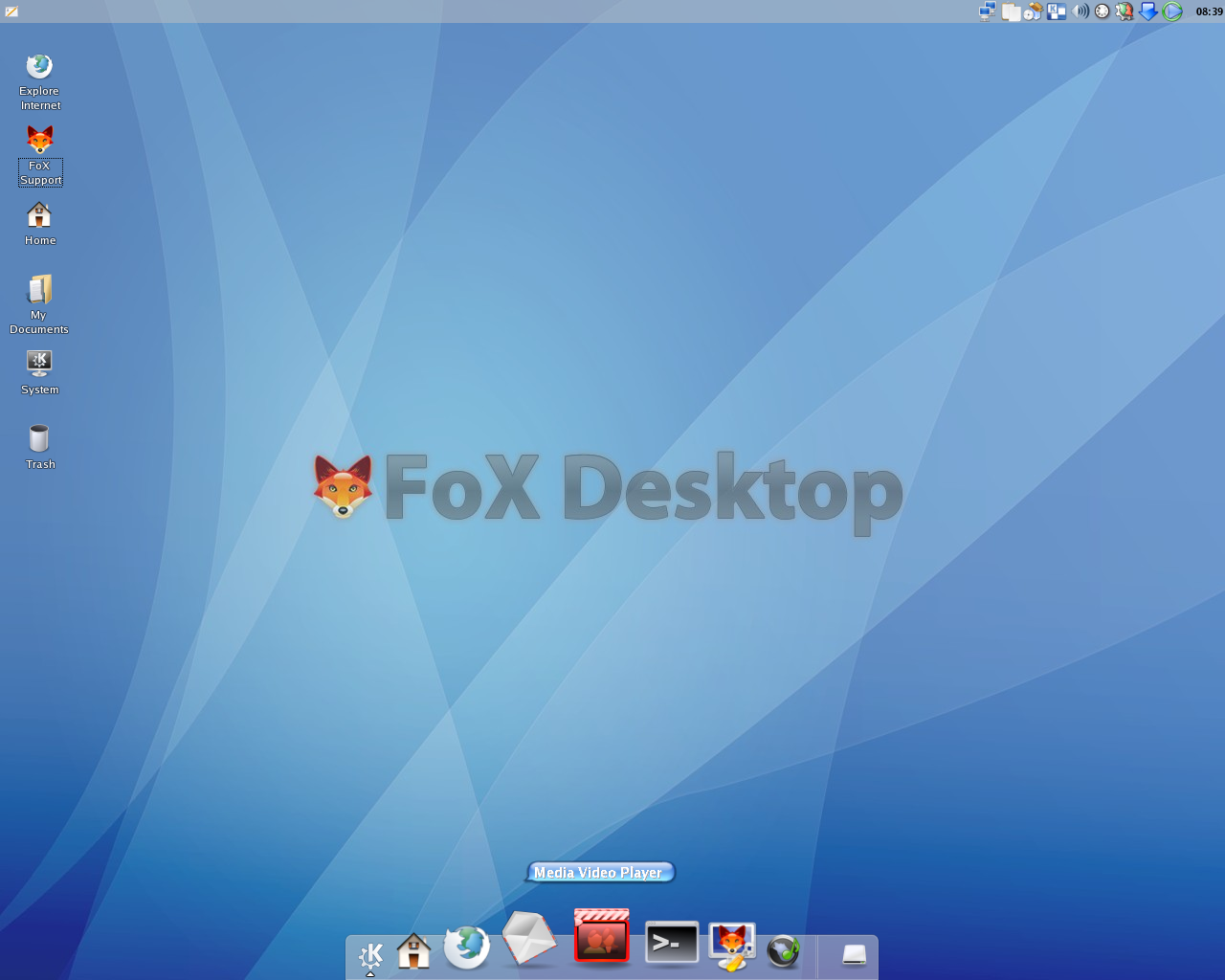Image resolution: width=1225 pixels, height=980 pixels.
Task: Open the terminal from the dock
Action: pyautogui.click(x=672, y=944)
